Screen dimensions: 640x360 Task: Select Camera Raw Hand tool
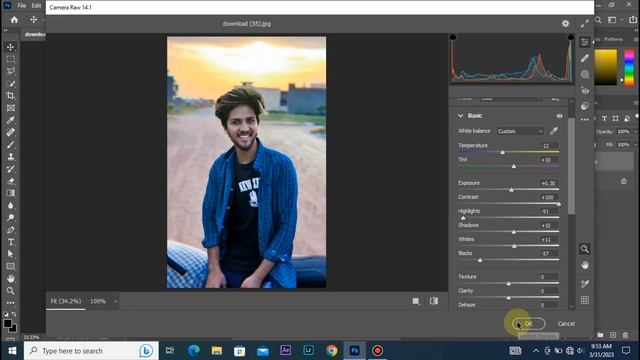(585, 265)
